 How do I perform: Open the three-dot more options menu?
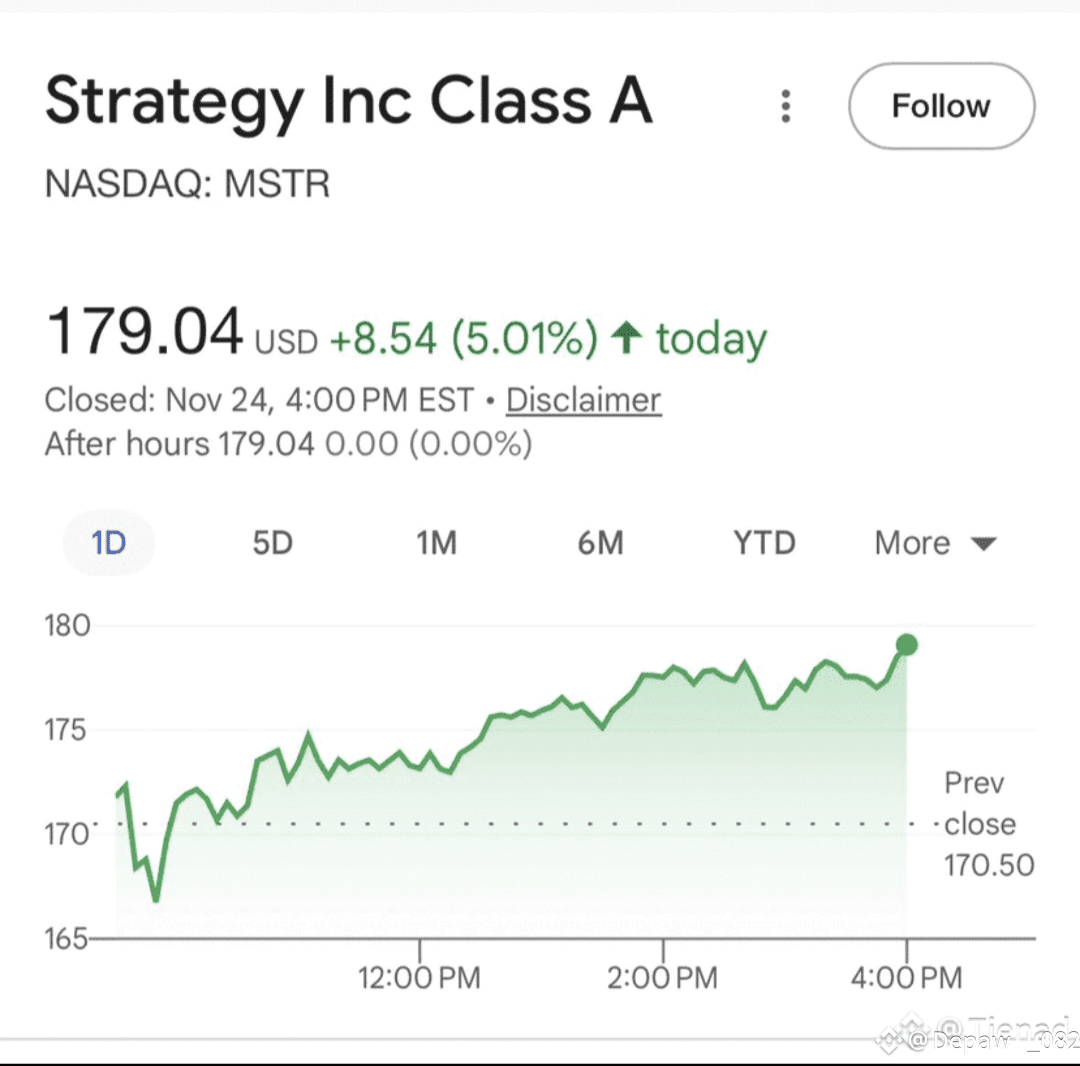click(786, 106)
